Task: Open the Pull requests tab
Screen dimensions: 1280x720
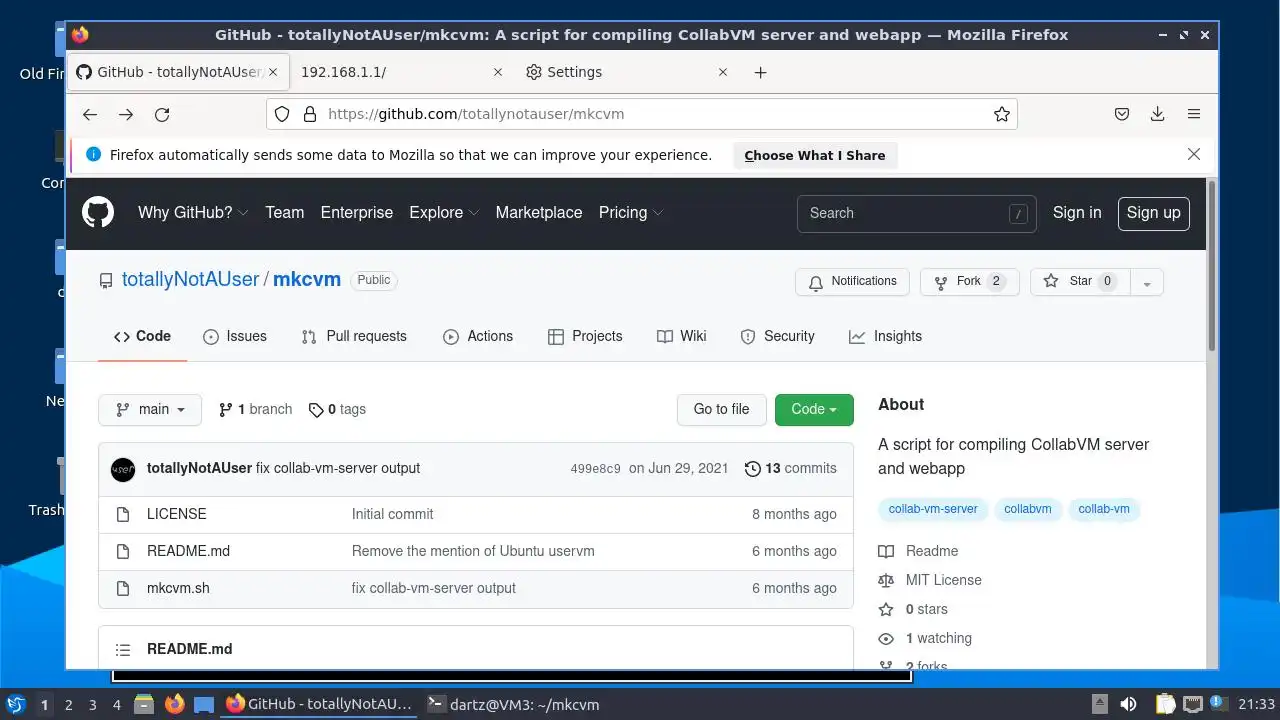Action: (x=354, y=336)
